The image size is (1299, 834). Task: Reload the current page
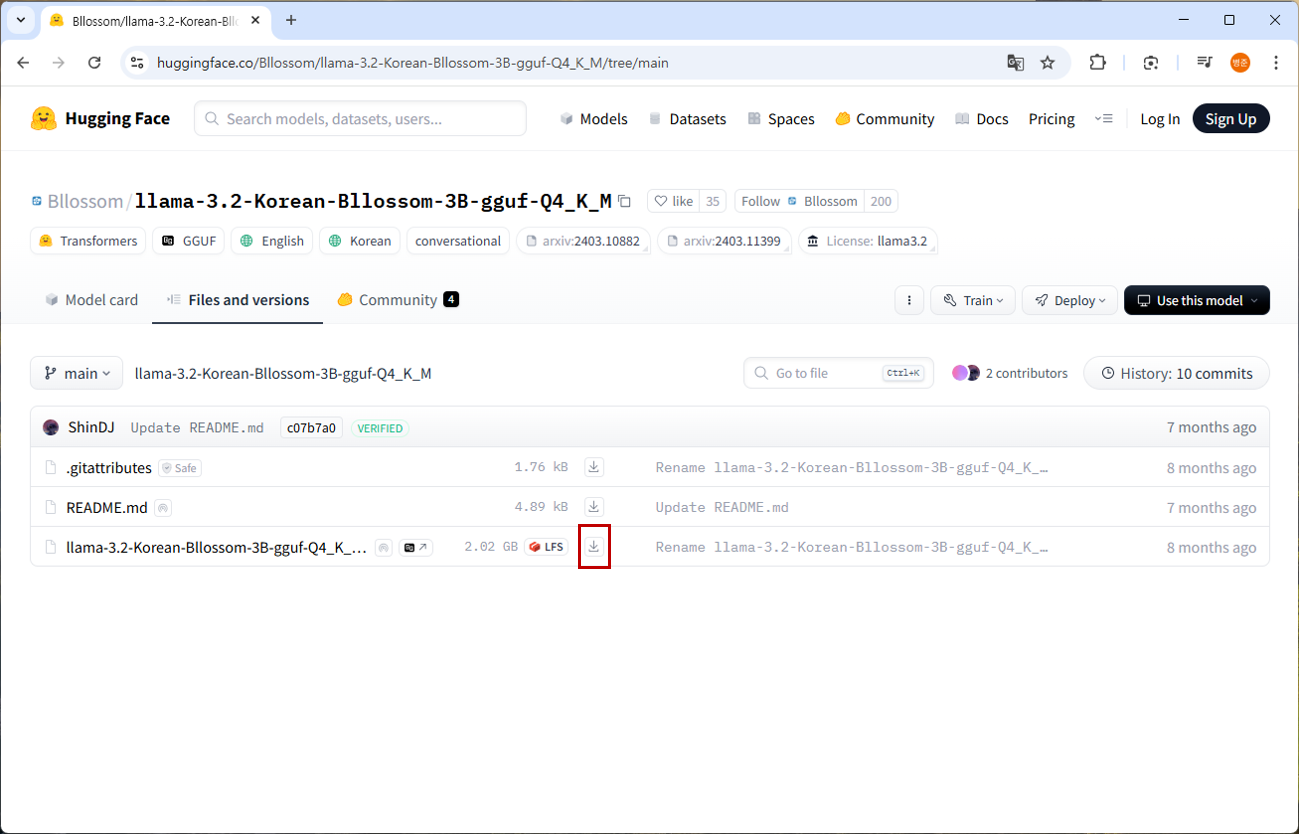click(x=94, y=62)
